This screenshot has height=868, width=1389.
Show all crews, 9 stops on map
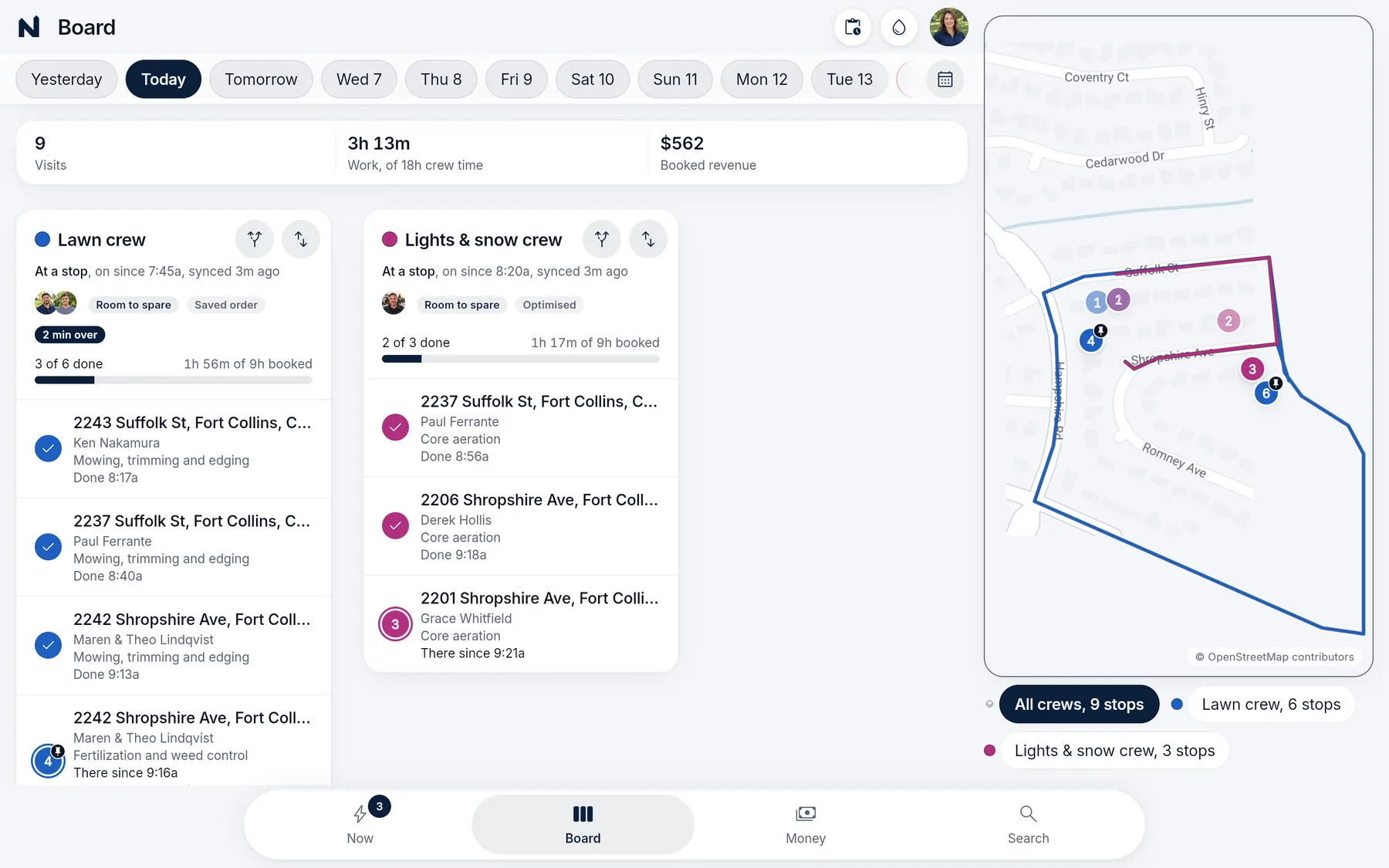(x=1079, y=704)
